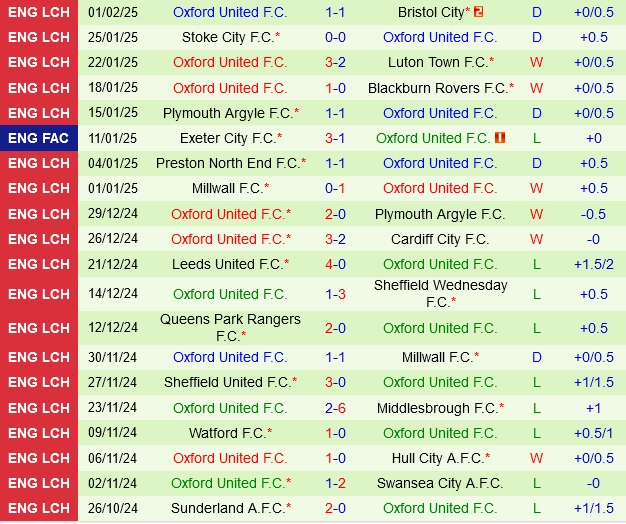The height and width of the screenshot is (524, 626).
Task: Click the +1.5/2 handicap on Leeds row
Action: click(x=594, y=264)
